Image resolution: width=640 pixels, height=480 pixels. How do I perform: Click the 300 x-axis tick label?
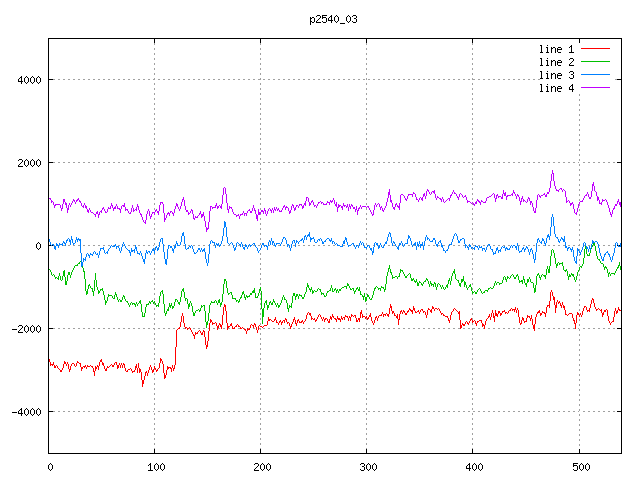point(367,466)
